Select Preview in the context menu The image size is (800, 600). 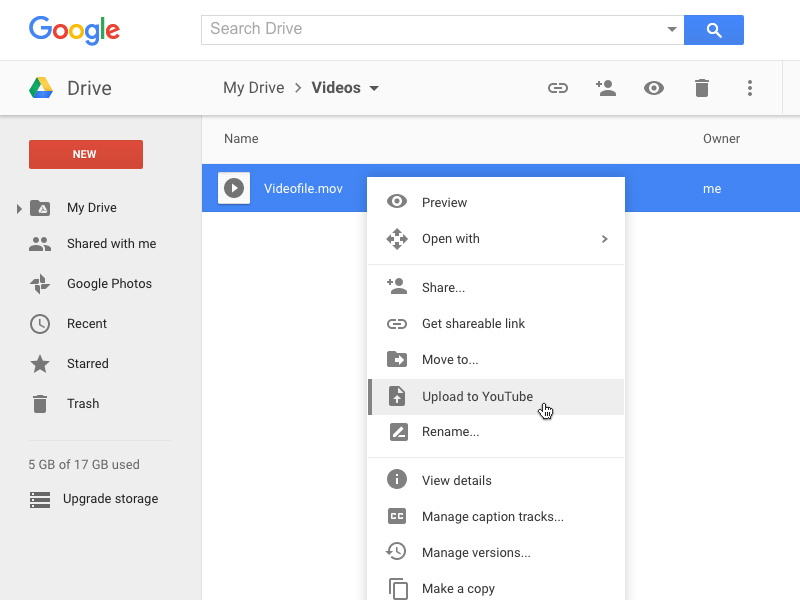pyautogui.click(x=496, y=203)
